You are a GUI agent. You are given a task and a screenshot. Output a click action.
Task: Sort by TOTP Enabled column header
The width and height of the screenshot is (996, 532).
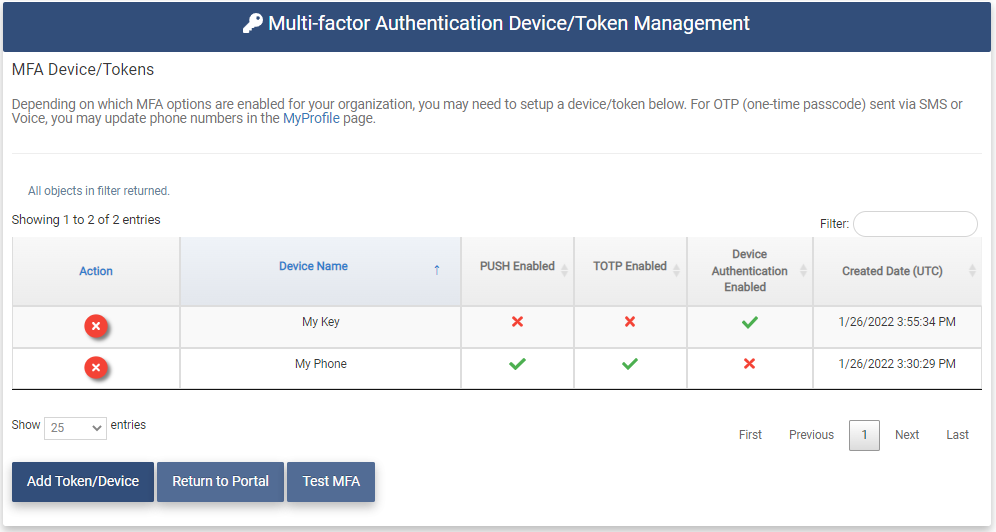click(630, 267)
